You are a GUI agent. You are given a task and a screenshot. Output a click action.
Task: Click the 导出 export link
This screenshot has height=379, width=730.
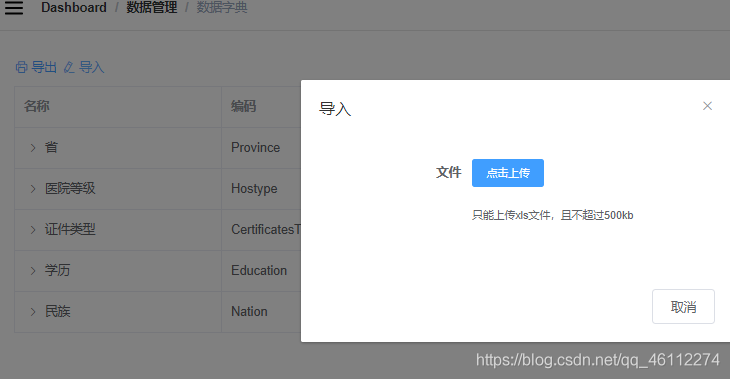[x=44, y=68]
